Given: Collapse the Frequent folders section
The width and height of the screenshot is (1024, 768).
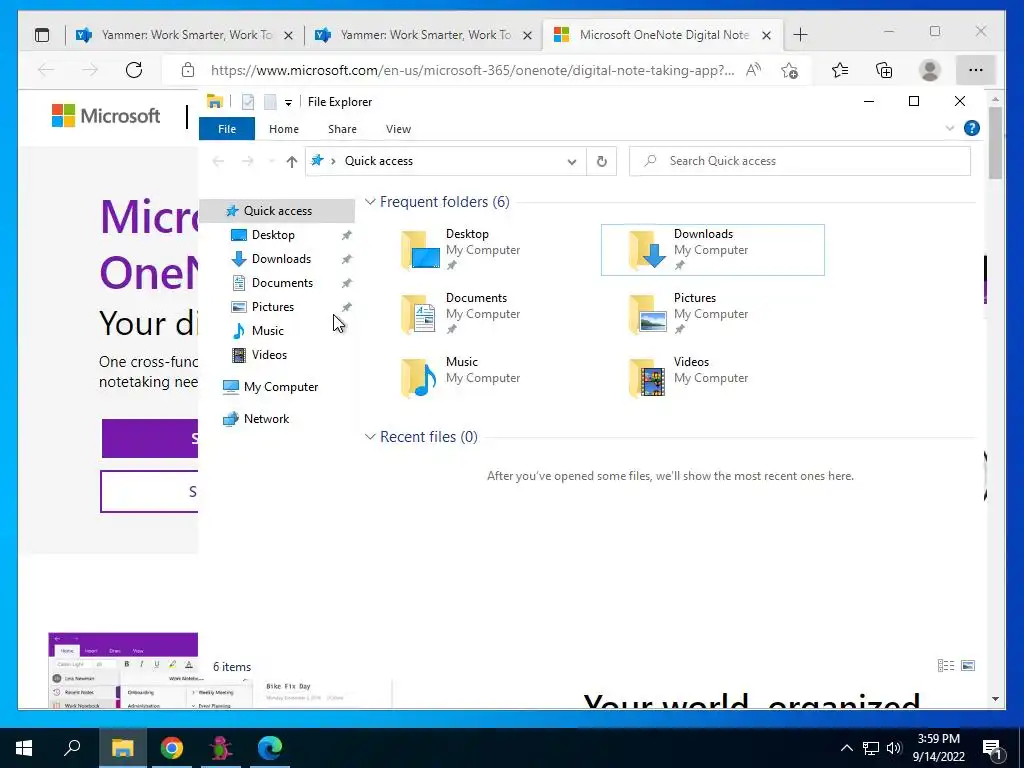Looking at the screenshot, I should click(x=370, y=202).
